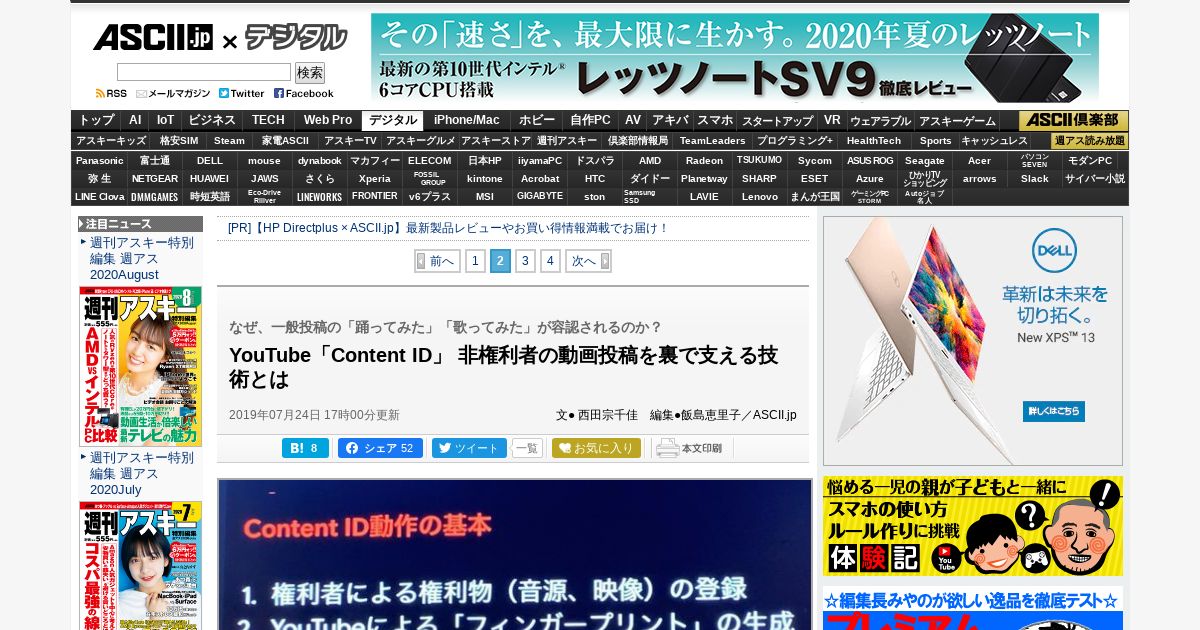The image size is (1200, 630).
Task: Open the VR navigation tab
Action: (832, 120)
